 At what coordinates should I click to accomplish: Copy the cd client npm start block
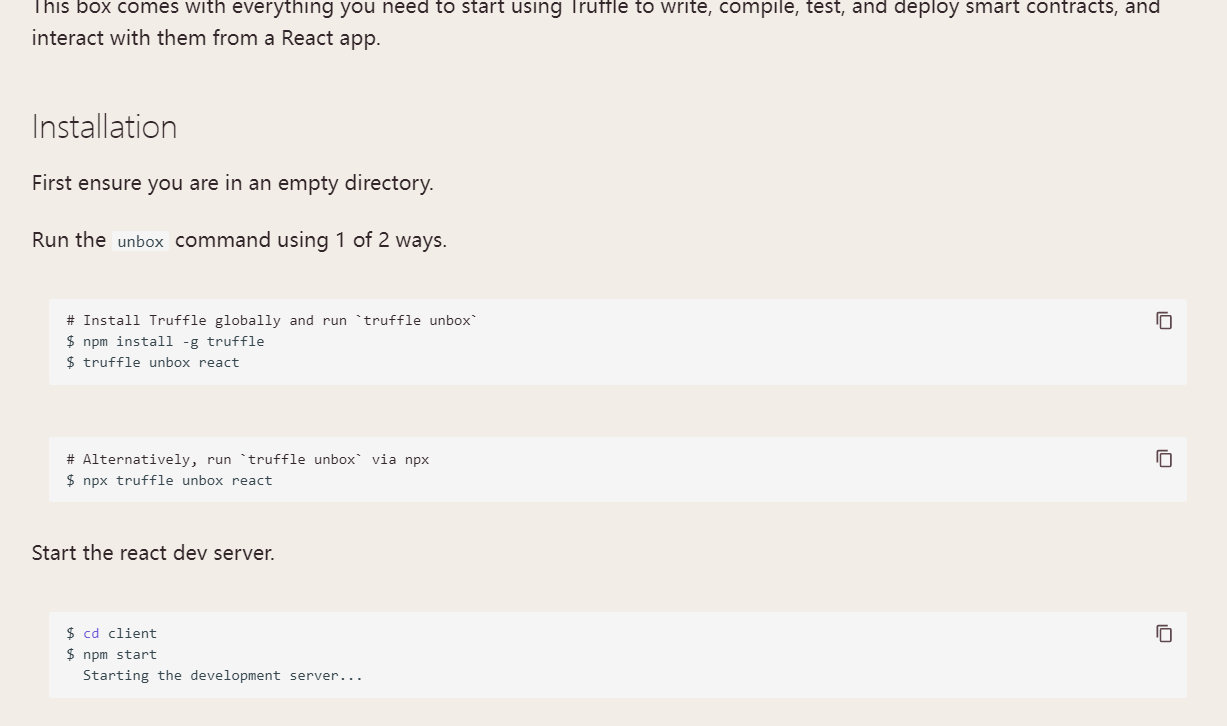pos(1164,633)
